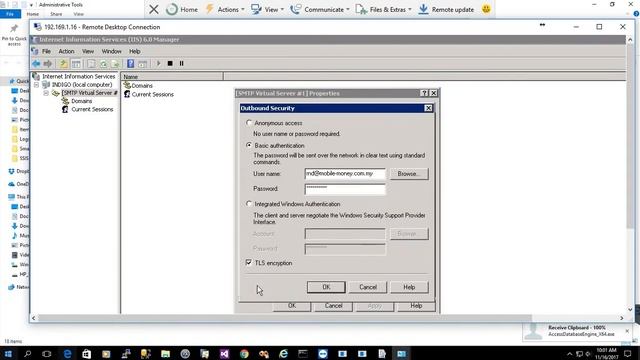Select Integrated Windows Authentication radio button
The height and width of the screenshot is (360, 640).
[249, 204]
